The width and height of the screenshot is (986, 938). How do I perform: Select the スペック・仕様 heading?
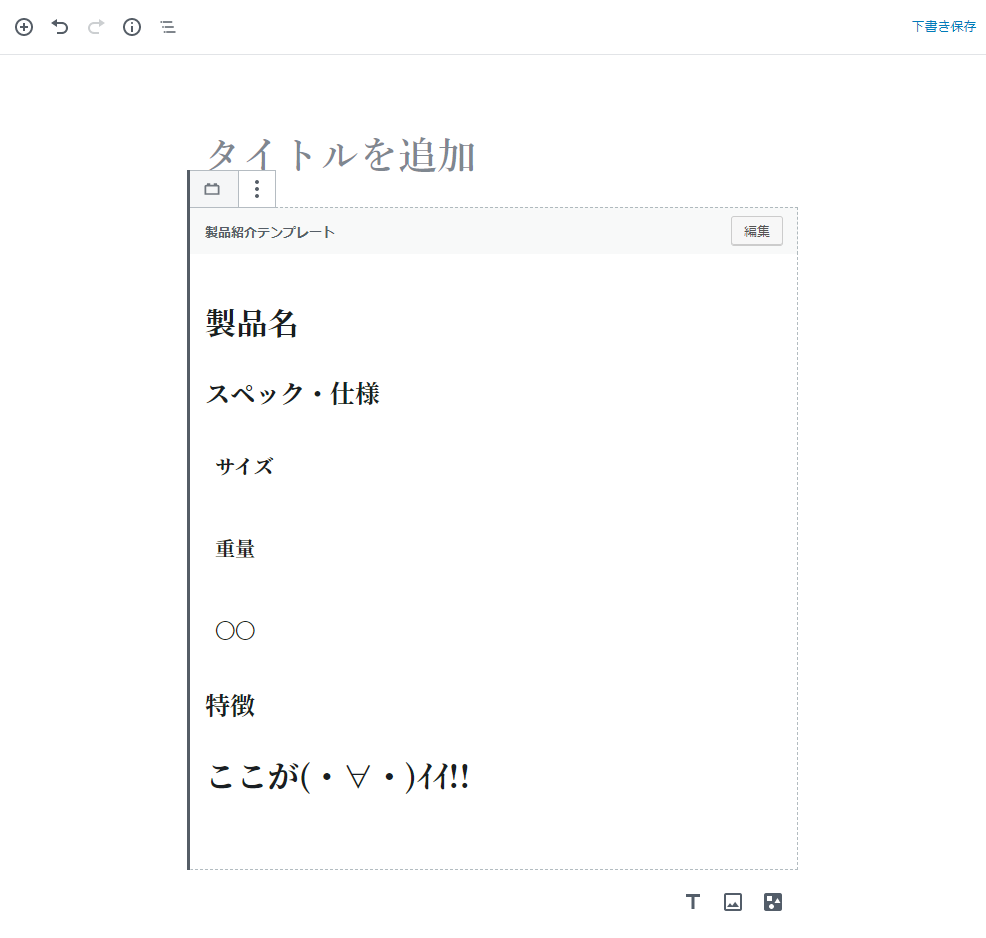tap(293, 394)
